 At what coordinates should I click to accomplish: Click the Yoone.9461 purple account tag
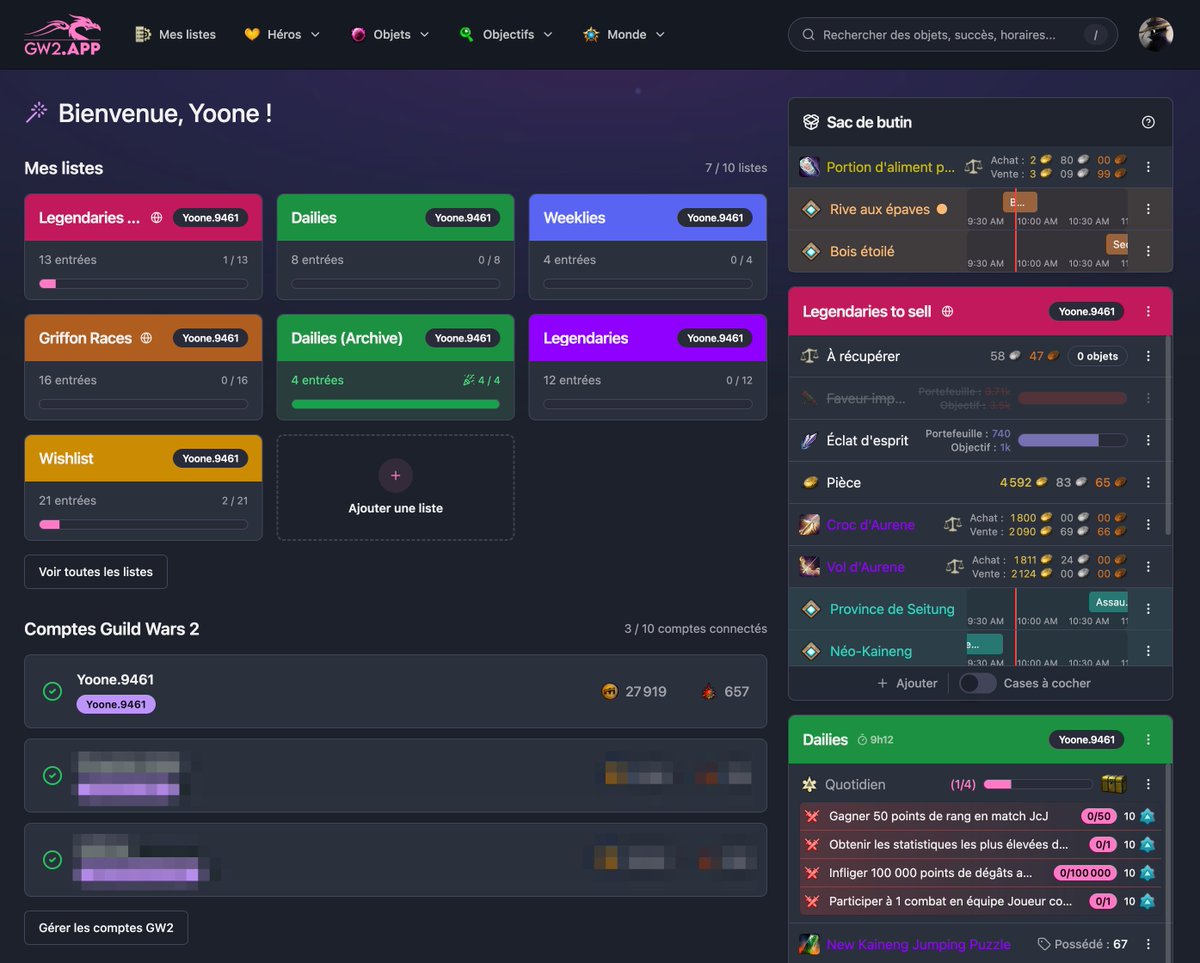coord(116,704)
